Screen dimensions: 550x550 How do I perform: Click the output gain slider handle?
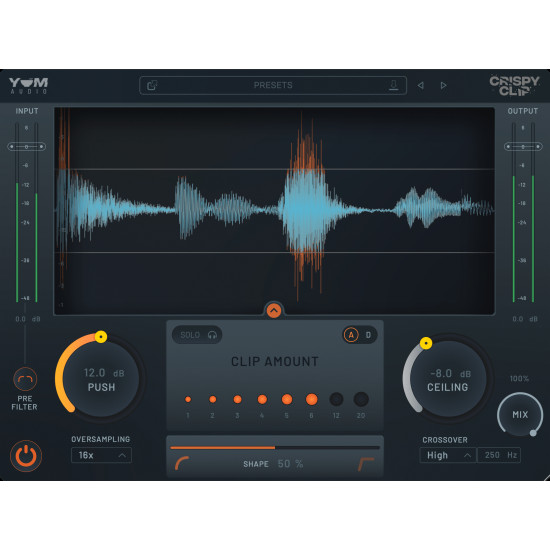523,147
